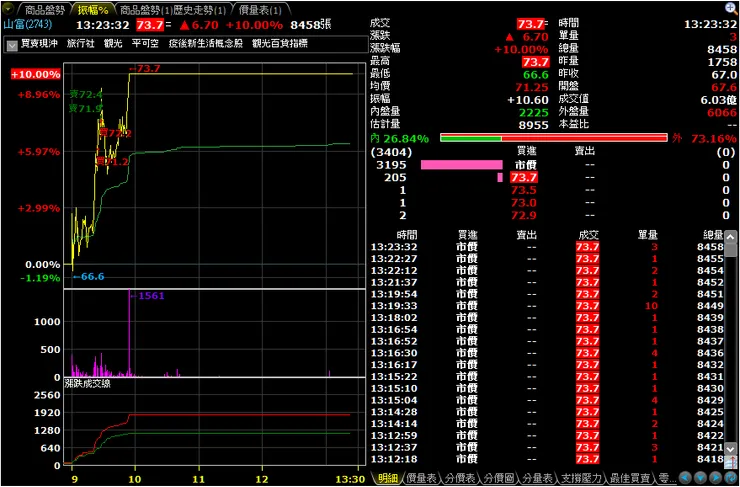Viewport: 740px width, 487px height.
Task: Click the 73.5 bid price in order book
Action: (x=524, y=191)
